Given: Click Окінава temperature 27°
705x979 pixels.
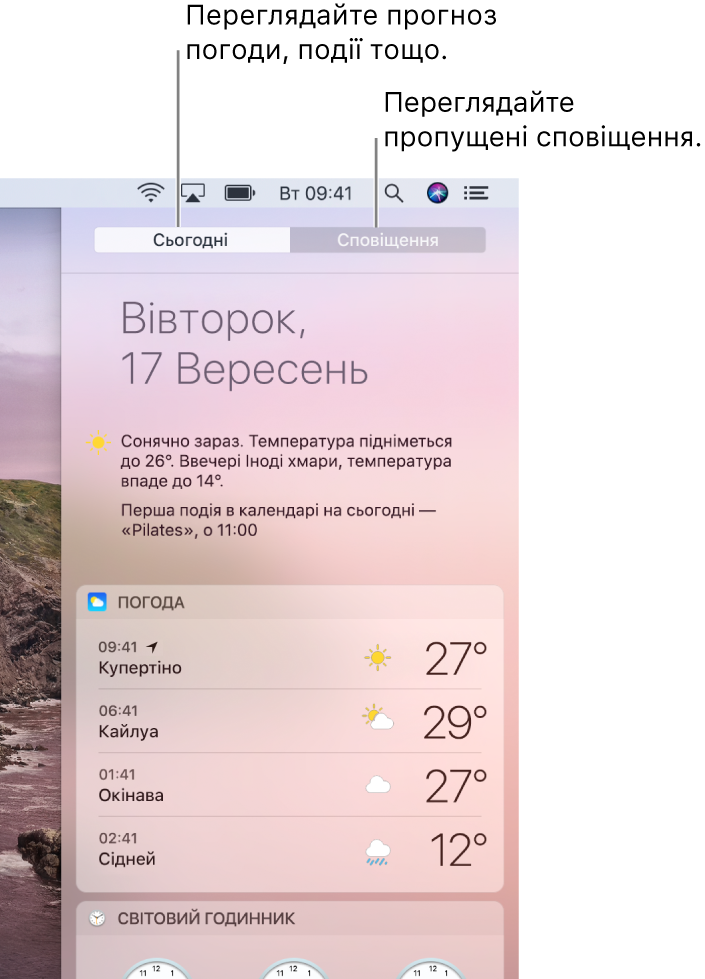Looking at the screenshot, I should 456,786.
